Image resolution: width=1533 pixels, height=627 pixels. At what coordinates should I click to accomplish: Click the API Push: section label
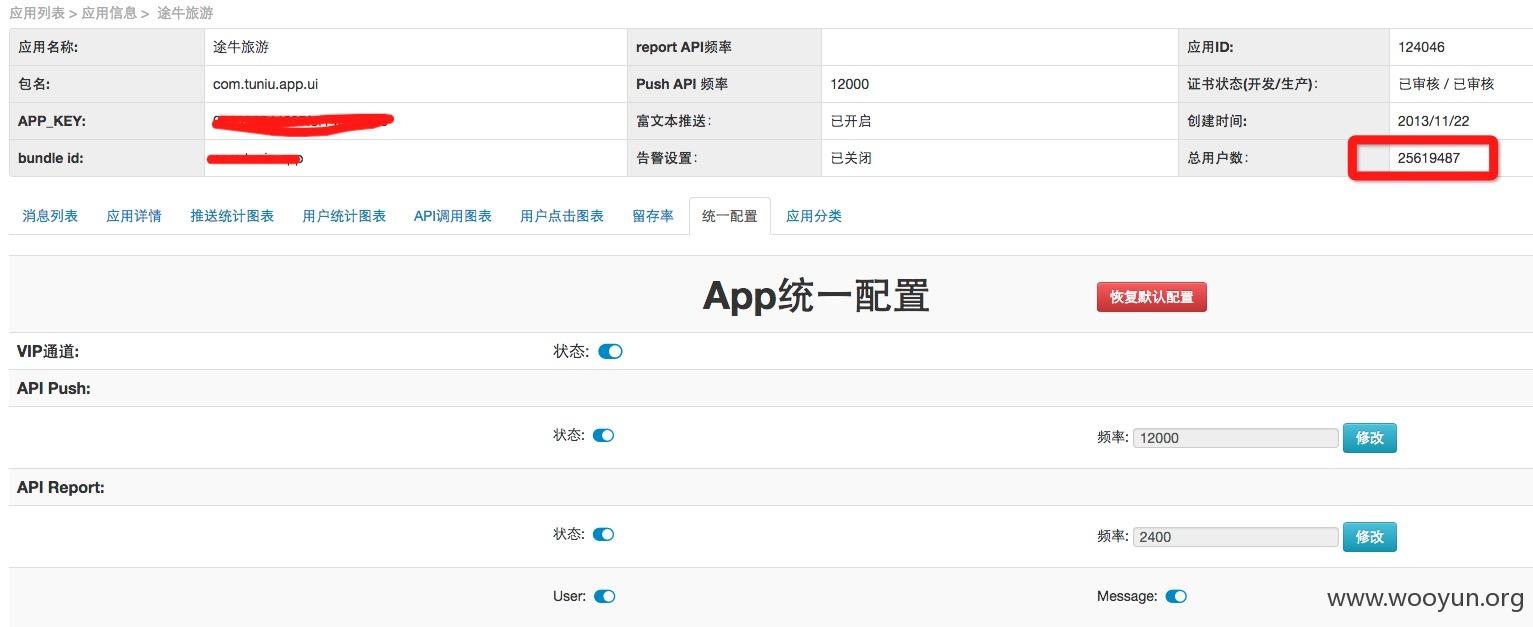[54, 388]
